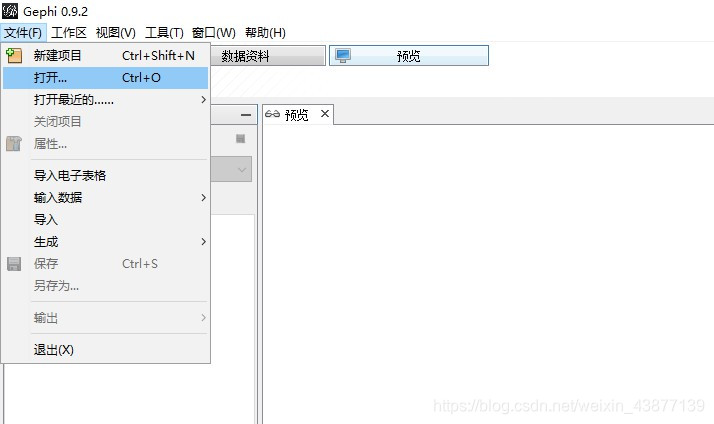714x424 pixels.
Task: Select 新建项目 menu entry
Action: click(x=106, y=56)
